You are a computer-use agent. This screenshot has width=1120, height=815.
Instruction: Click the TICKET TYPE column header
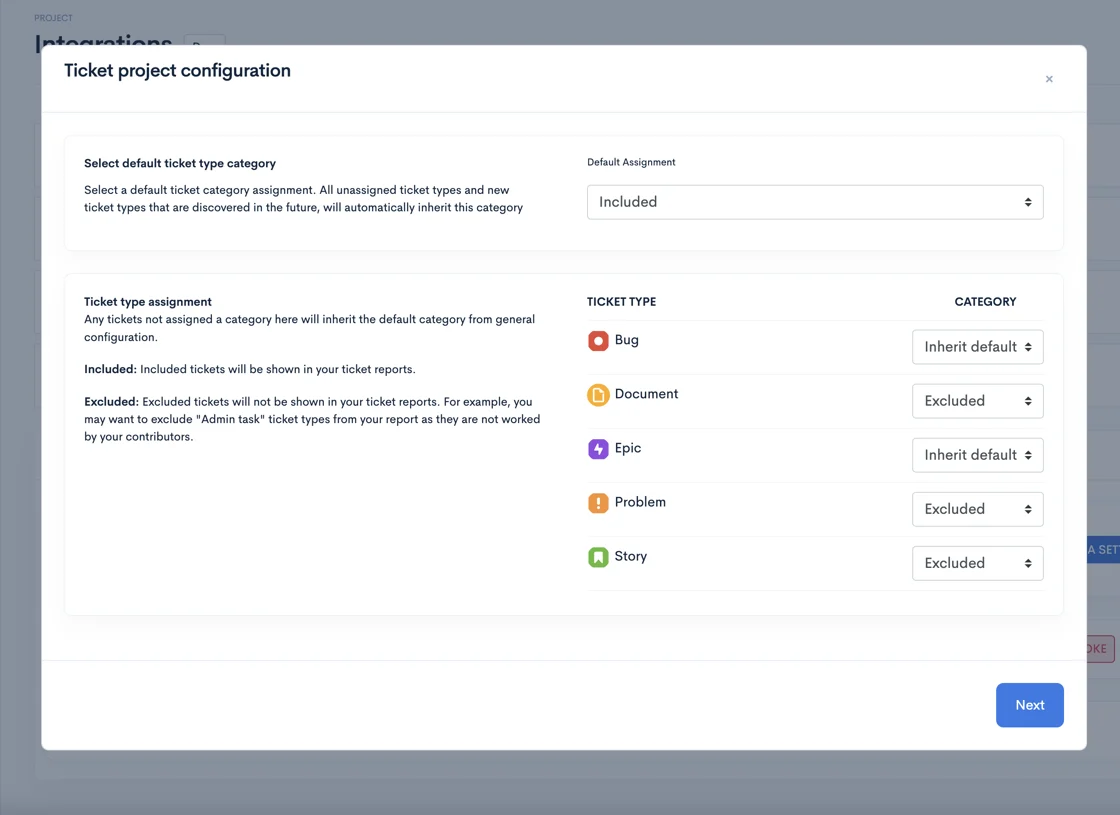[621, 302]
